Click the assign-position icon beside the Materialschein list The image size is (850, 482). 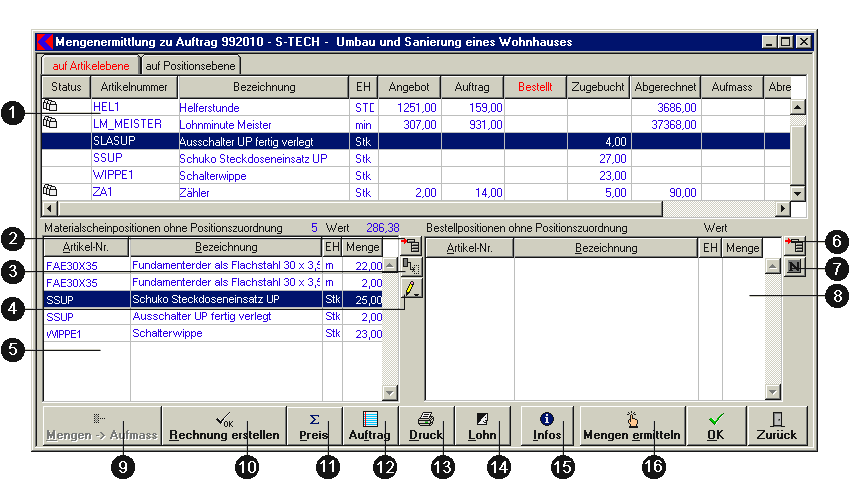tap(410, 245)
